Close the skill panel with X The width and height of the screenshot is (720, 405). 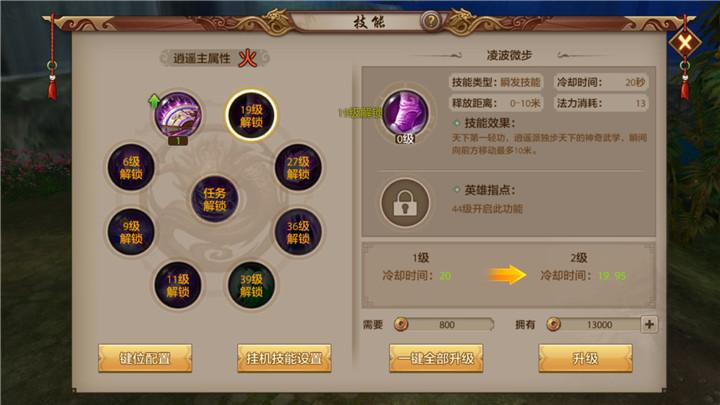pos(685,43)
